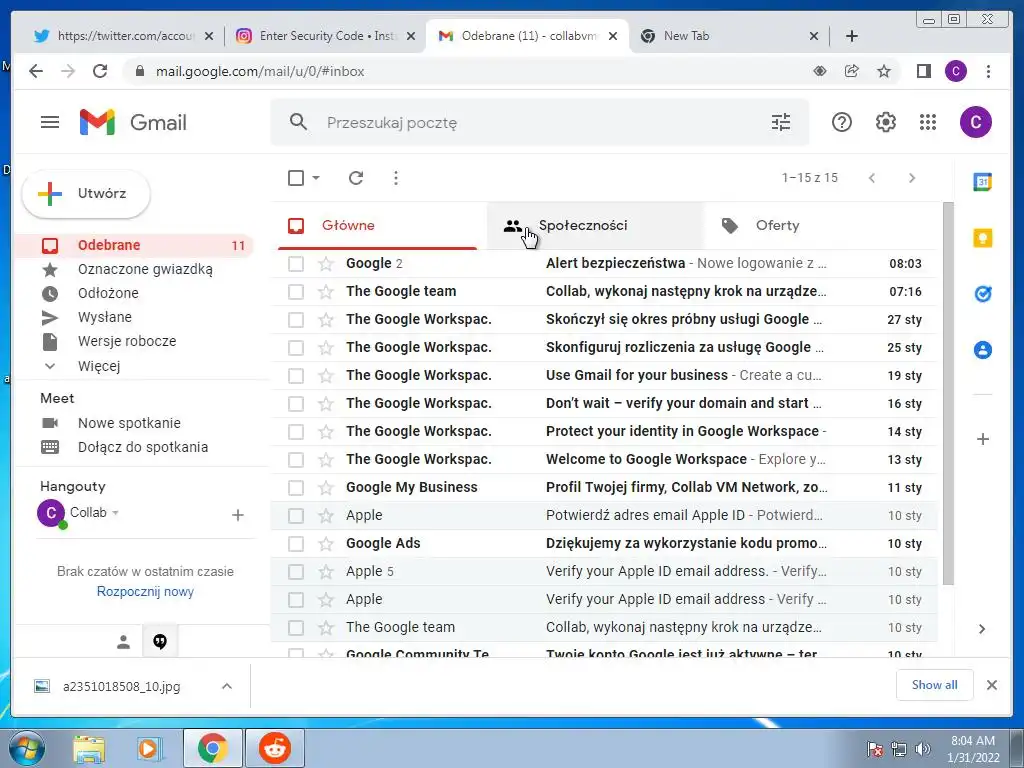The height and width of the screenshot is (768, 1024).
Task: Open the three-dot More options in mail toolbar
Action: tap(395, 178)
